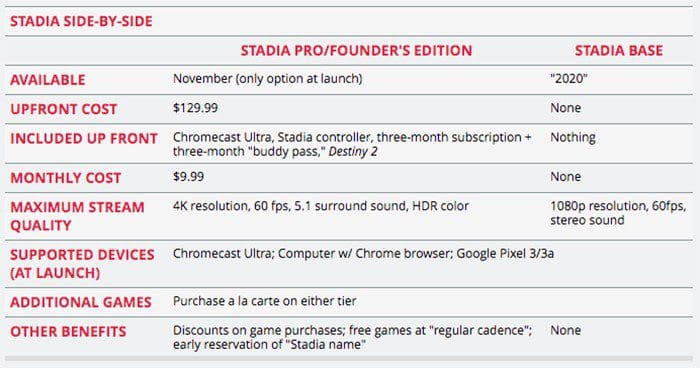Click the MAXIMUM STREAM QUALITY row label
This screenshot has width=700, height=368.
click(77, 216)
